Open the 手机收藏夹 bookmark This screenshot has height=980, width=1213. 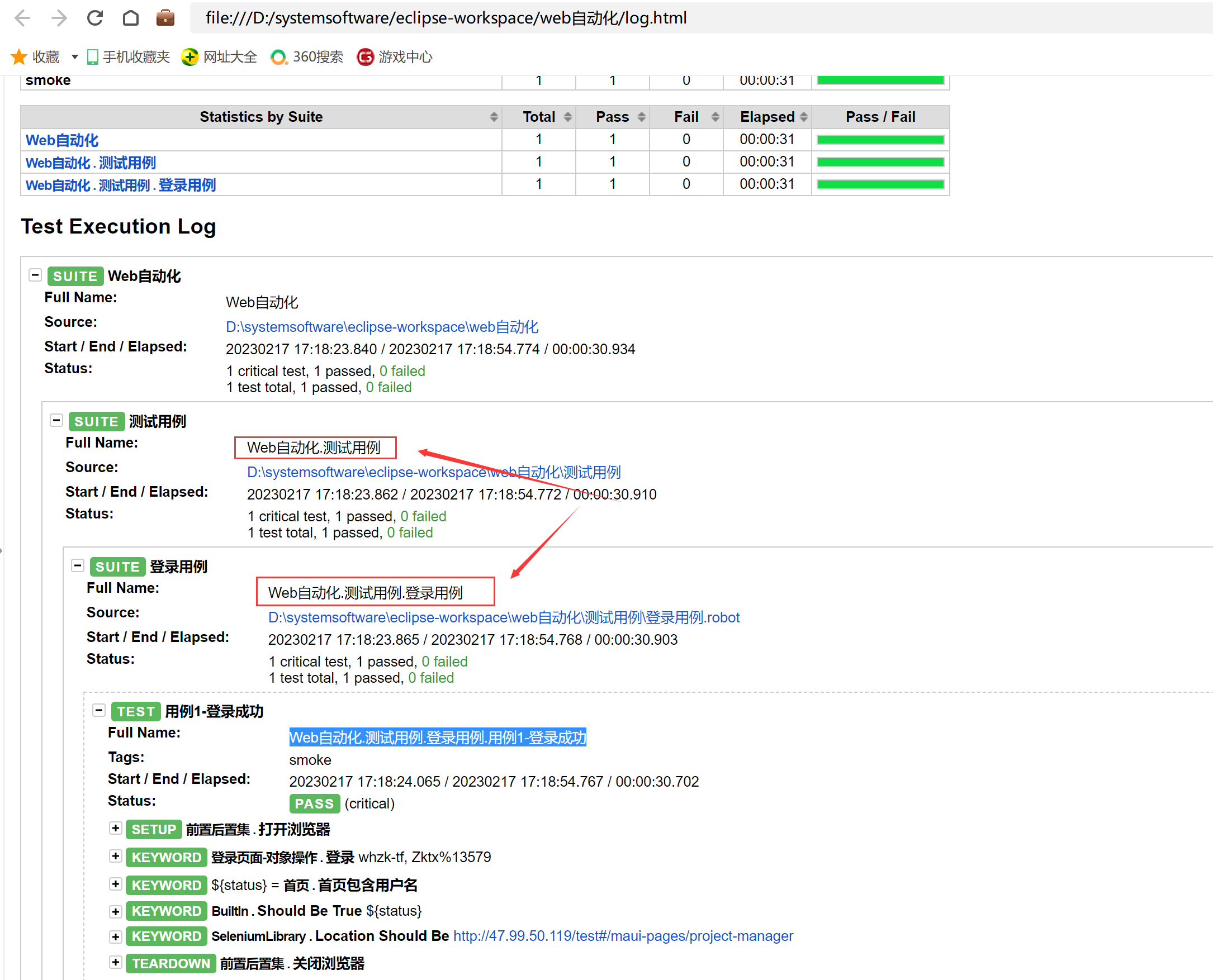129,57
